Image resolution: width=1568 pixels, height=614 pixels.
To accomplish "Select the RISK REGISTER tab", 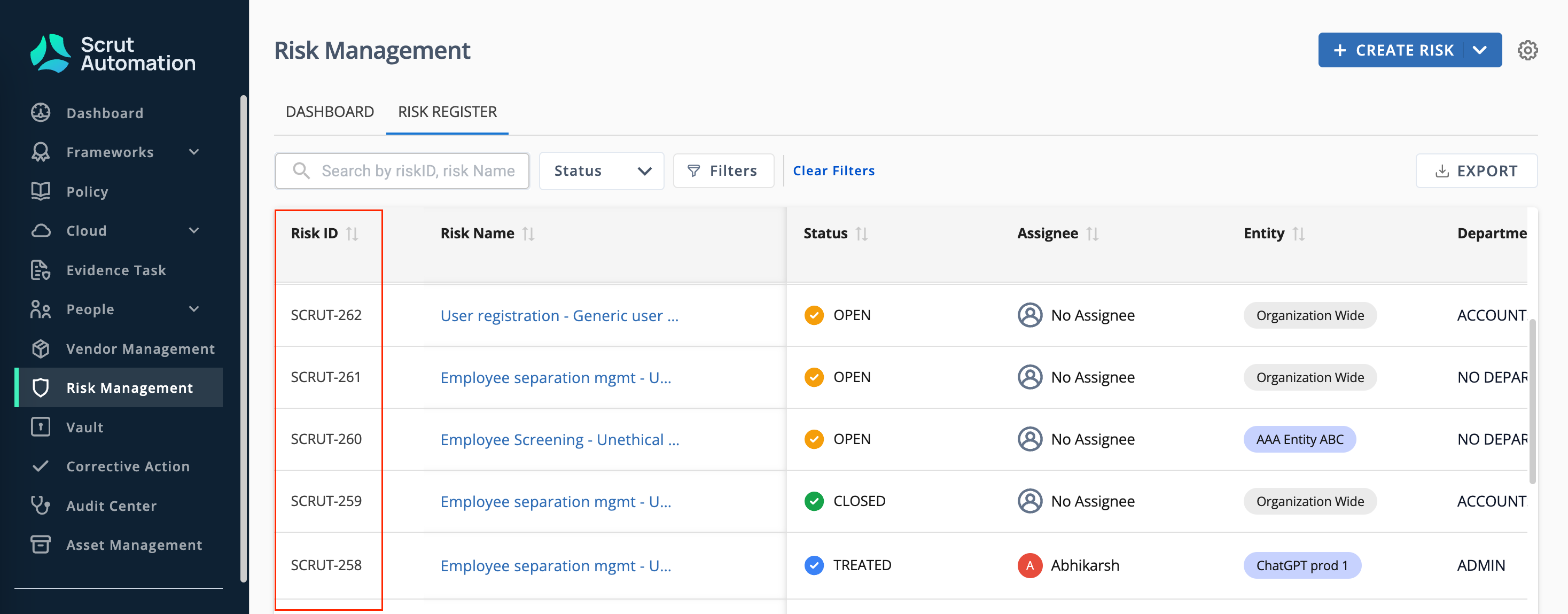I will coord(447,112).
